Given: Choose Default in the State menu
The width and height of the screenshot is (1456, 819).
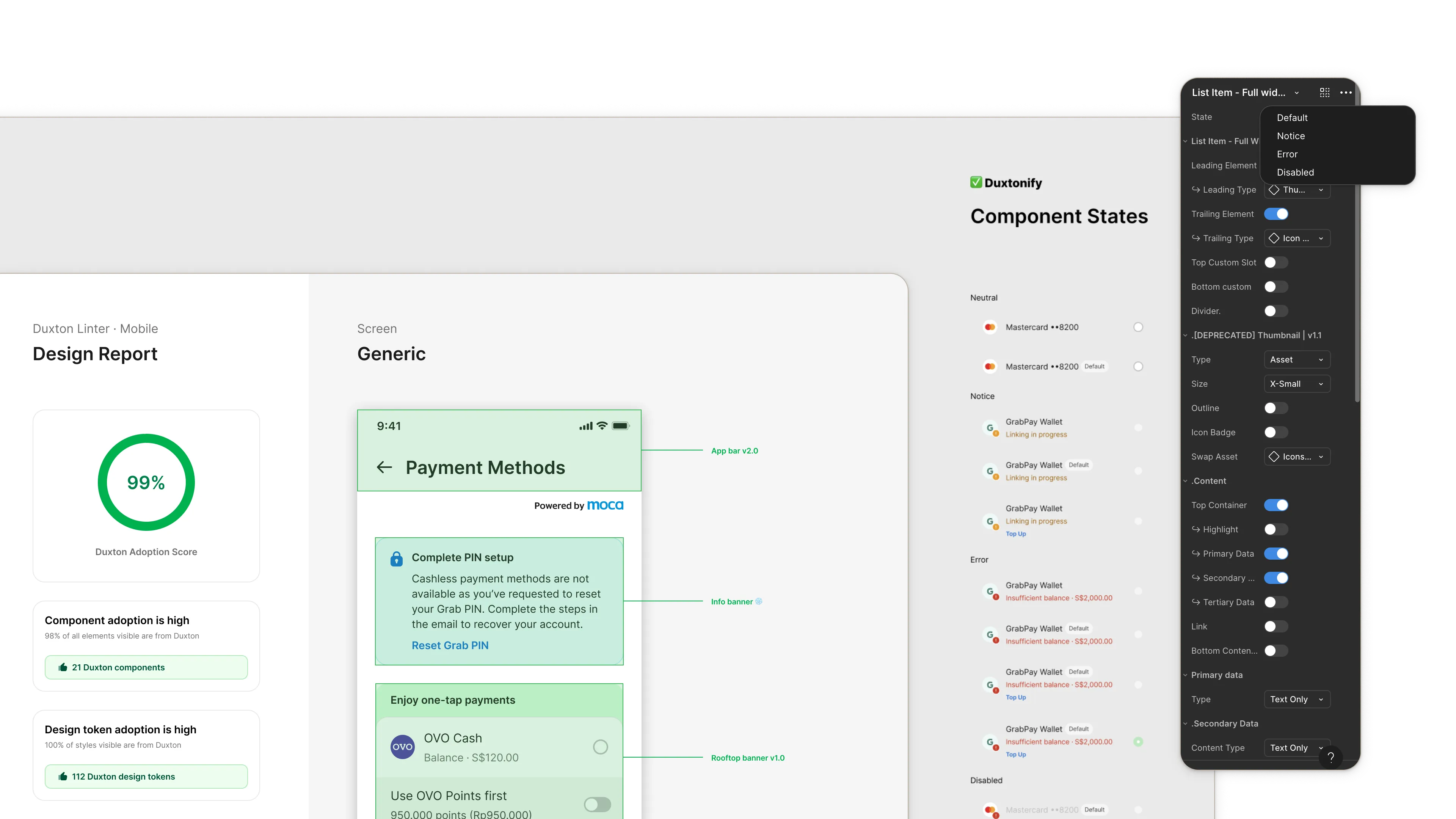Looking at the screenshot, I should 1337,118.
